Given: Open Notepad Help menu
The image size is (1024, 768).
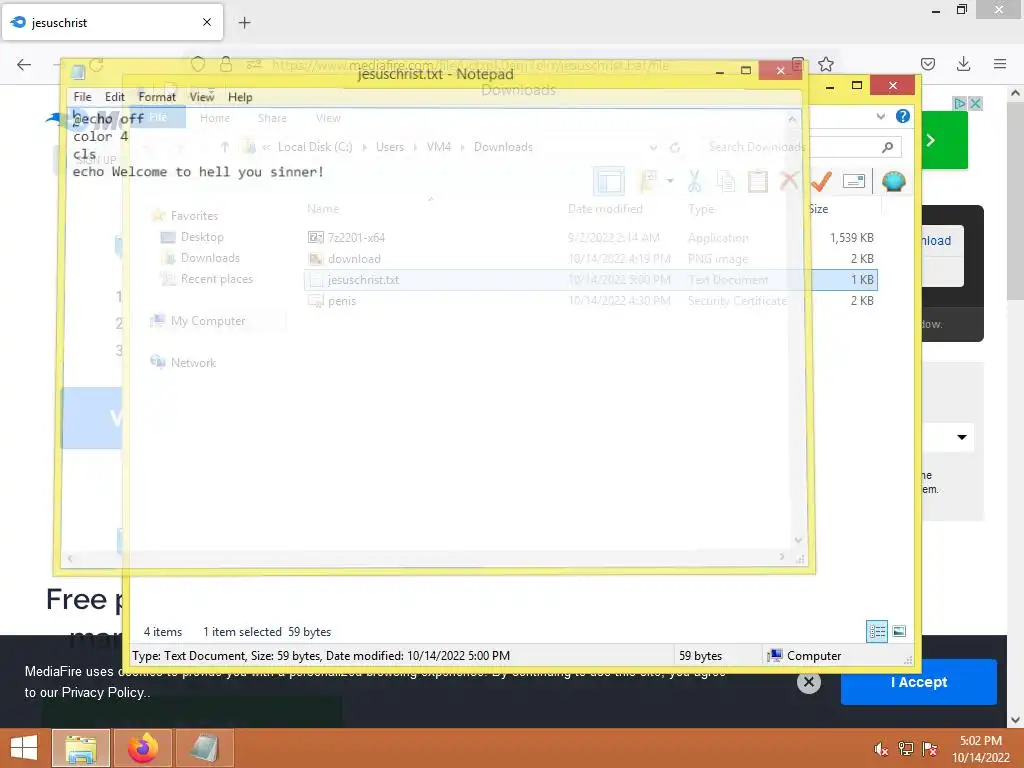Looking at the screenshot, I should [x=240, y=97].
